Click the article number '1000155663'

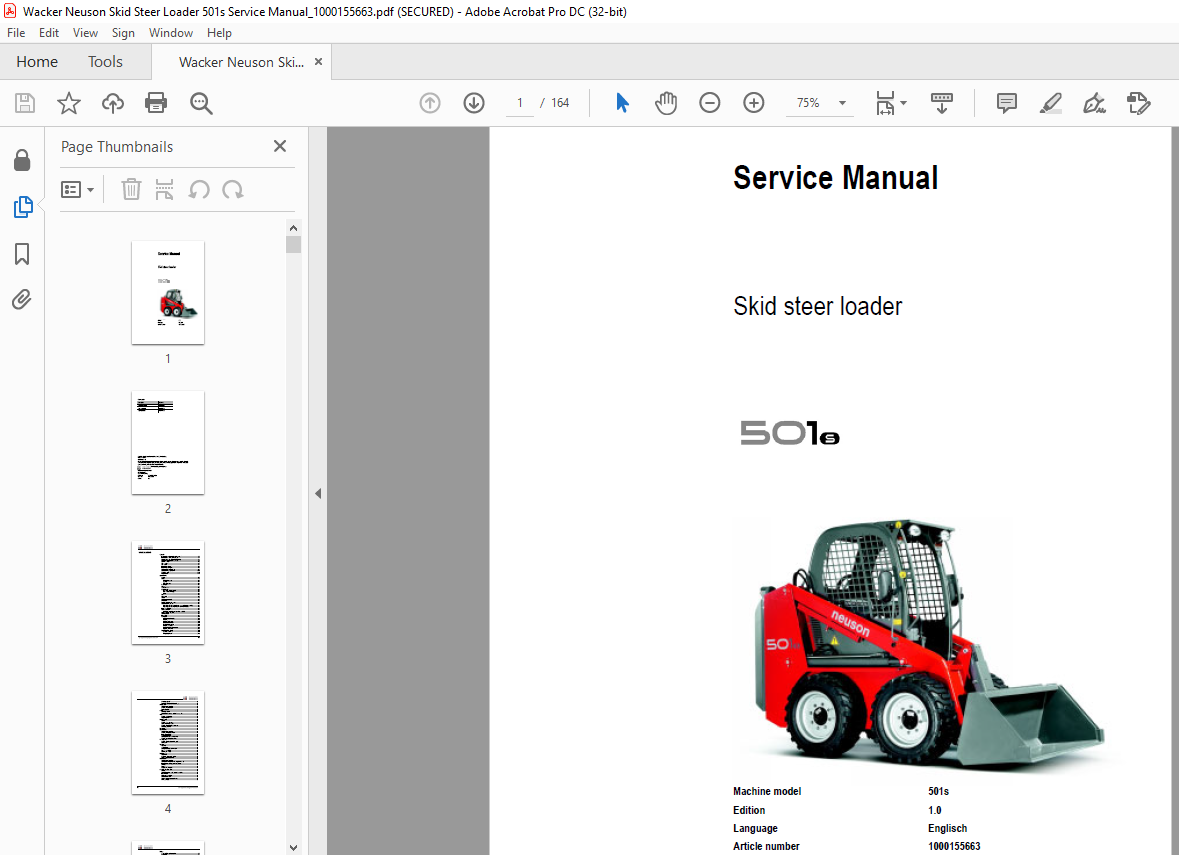click(x=954, y=846)
